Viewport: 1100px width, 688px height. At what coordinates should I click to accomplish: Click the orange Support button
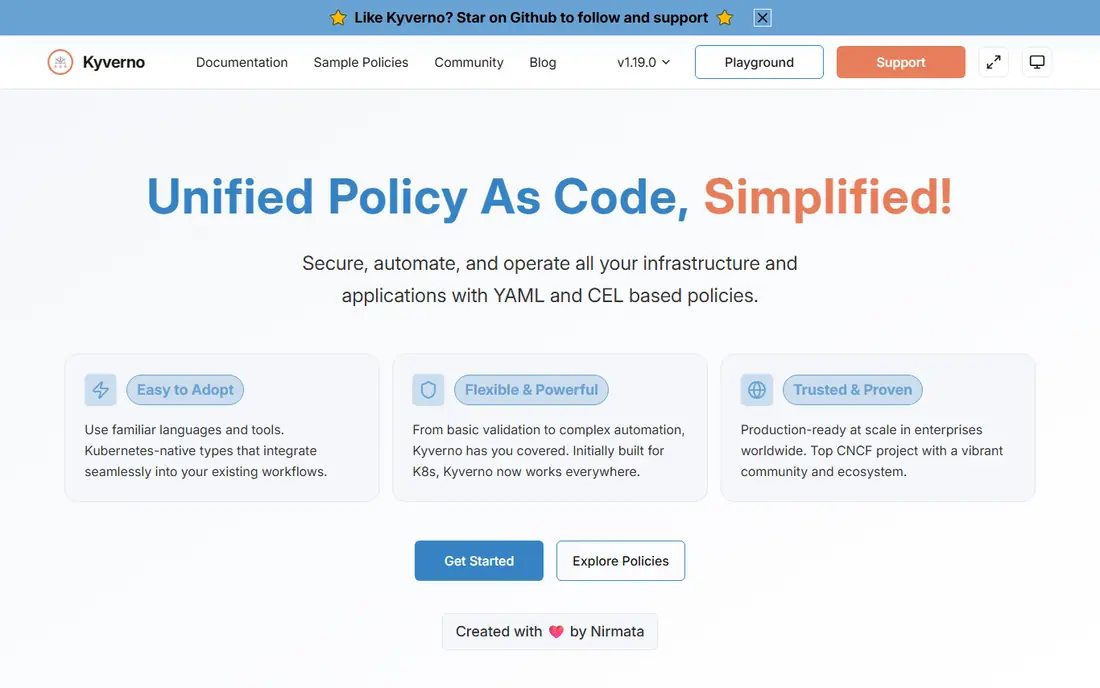pyautogui.click(x=901, y=62)
